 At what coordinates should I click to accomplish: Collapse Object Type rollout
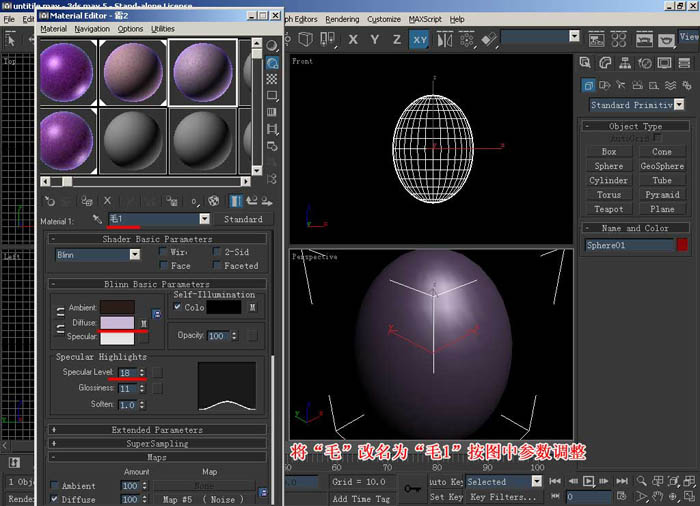(635, 126)
